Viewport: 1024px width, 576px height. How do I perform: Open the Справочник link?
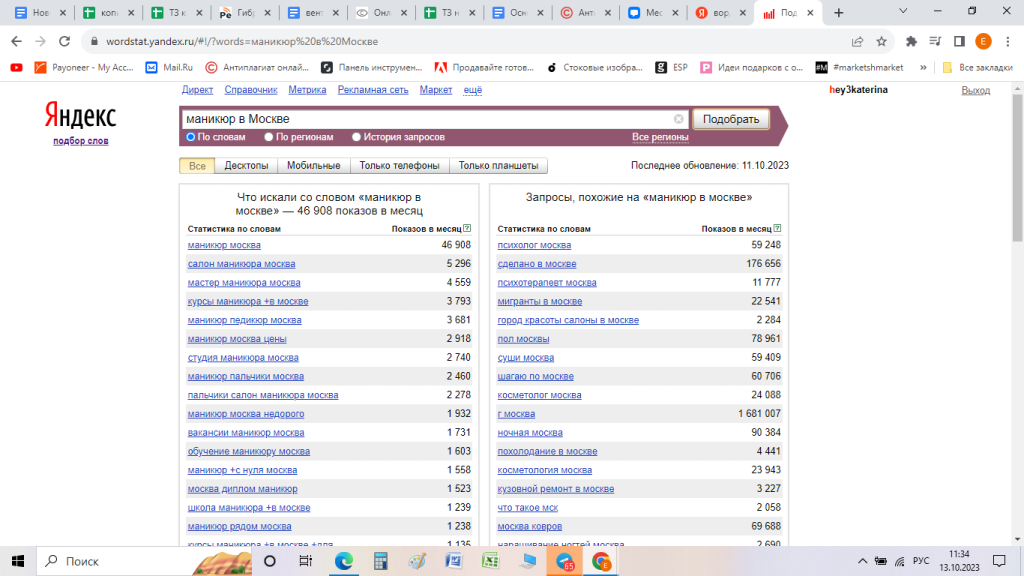(x=251, y=90)
